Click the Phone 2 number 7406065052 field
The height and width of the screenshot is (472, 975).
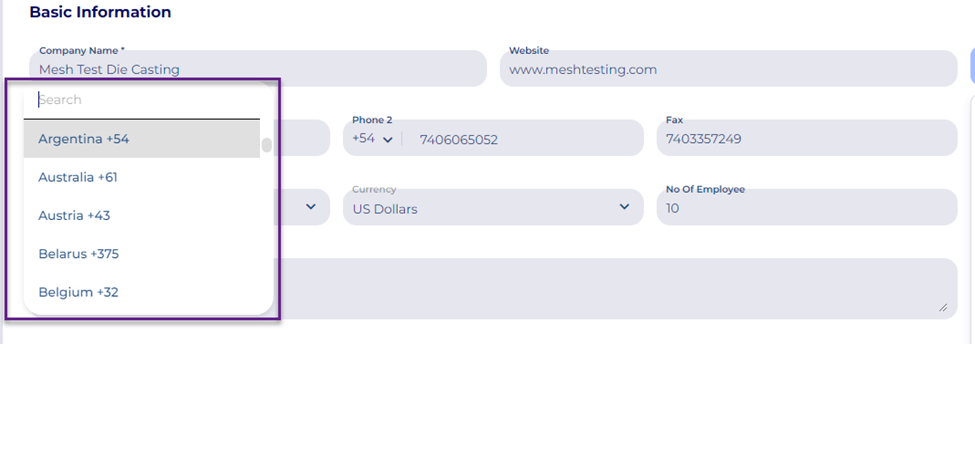[520, 140]
